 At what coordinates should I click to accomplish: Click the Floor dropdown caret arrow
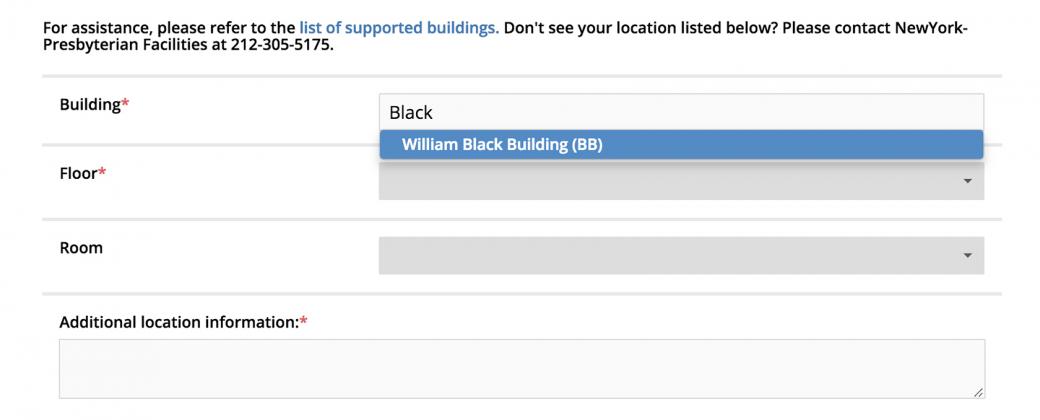967,181
